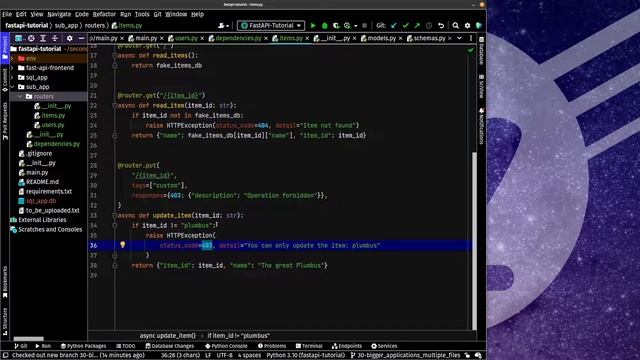This screenshot has height=360, width=640.
Task: Open Search Everywhere magnifier icon
Action: point(456,25)
